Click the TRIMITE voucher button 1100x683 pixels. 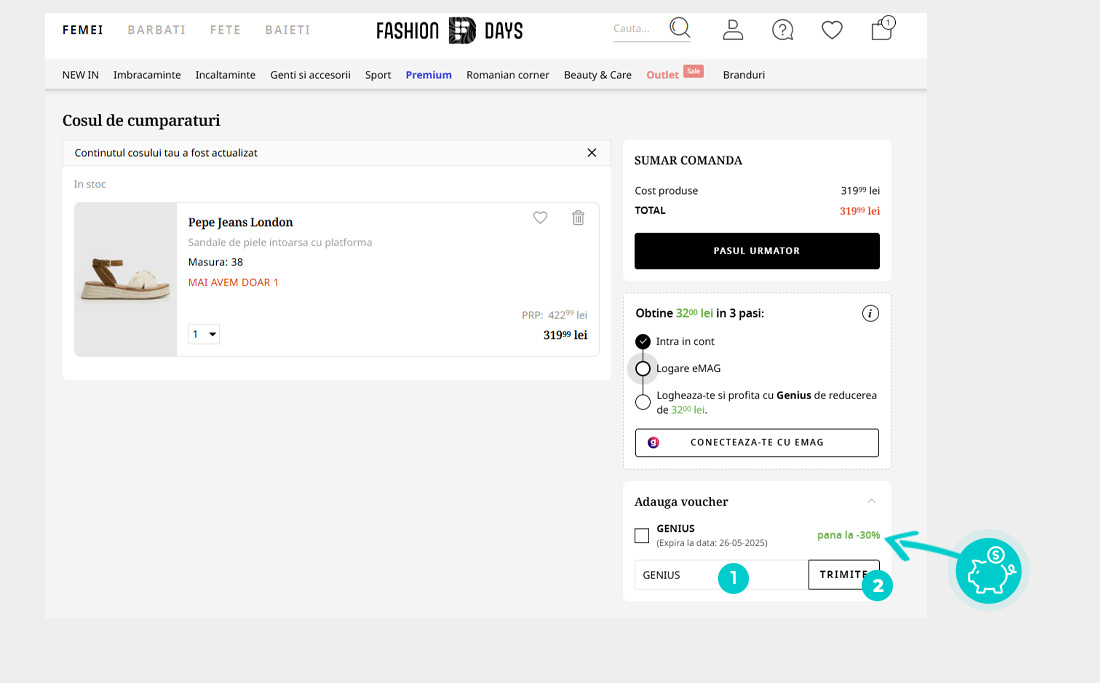click(x=843, y=574)
